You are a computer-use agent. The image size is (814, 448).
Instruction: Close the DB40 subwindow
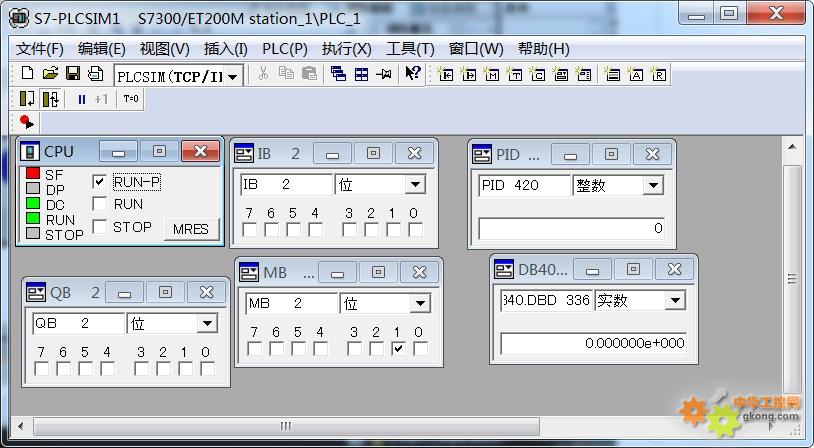pos(674,269)
